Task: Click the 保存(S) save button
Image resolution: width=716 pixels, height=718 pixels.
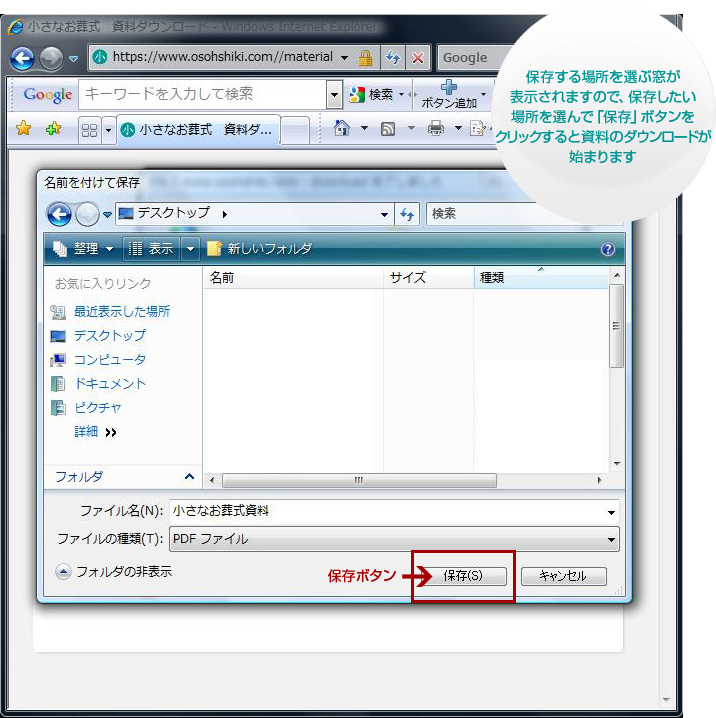Action: pyautogui.click(x=463, y=576)
